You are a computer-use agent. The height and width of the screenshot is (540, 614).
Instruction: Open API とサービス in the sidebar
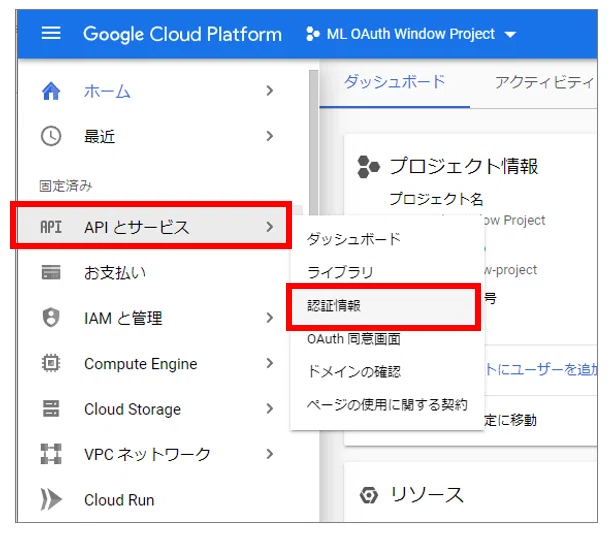point(153,227)
